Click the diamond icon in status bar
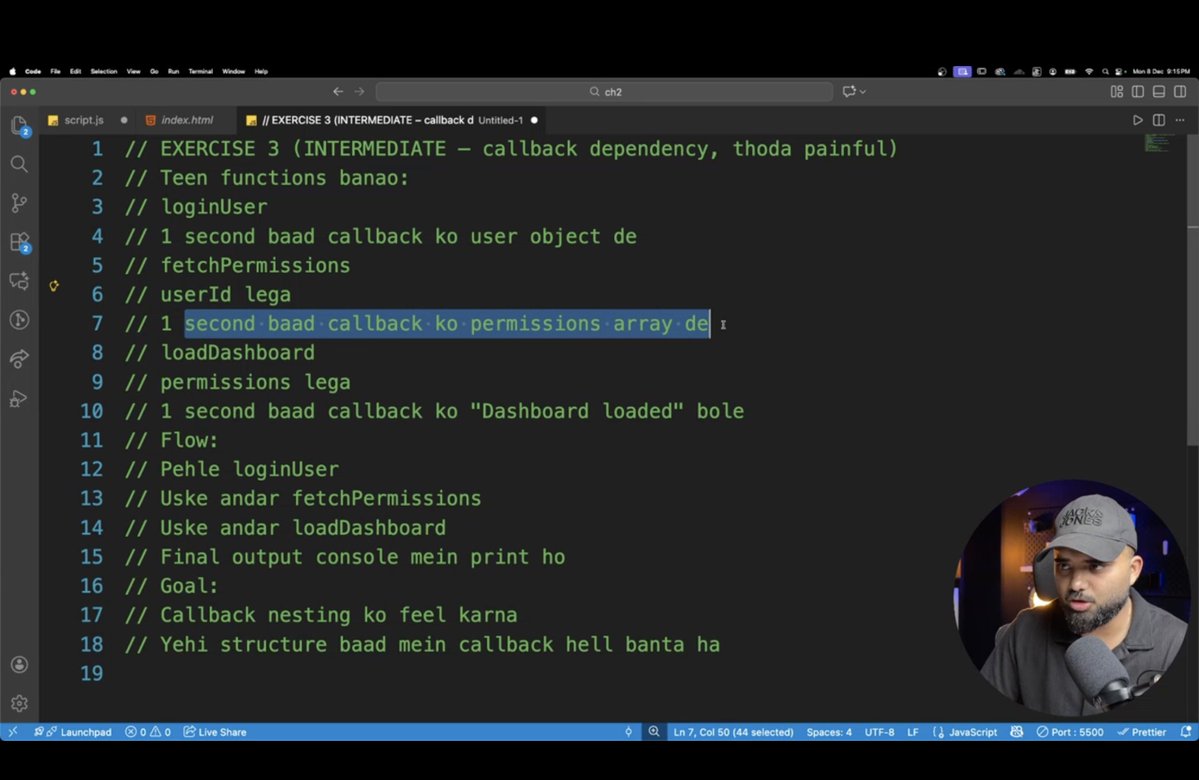The image size is (1199, 780). pos(629,732)
